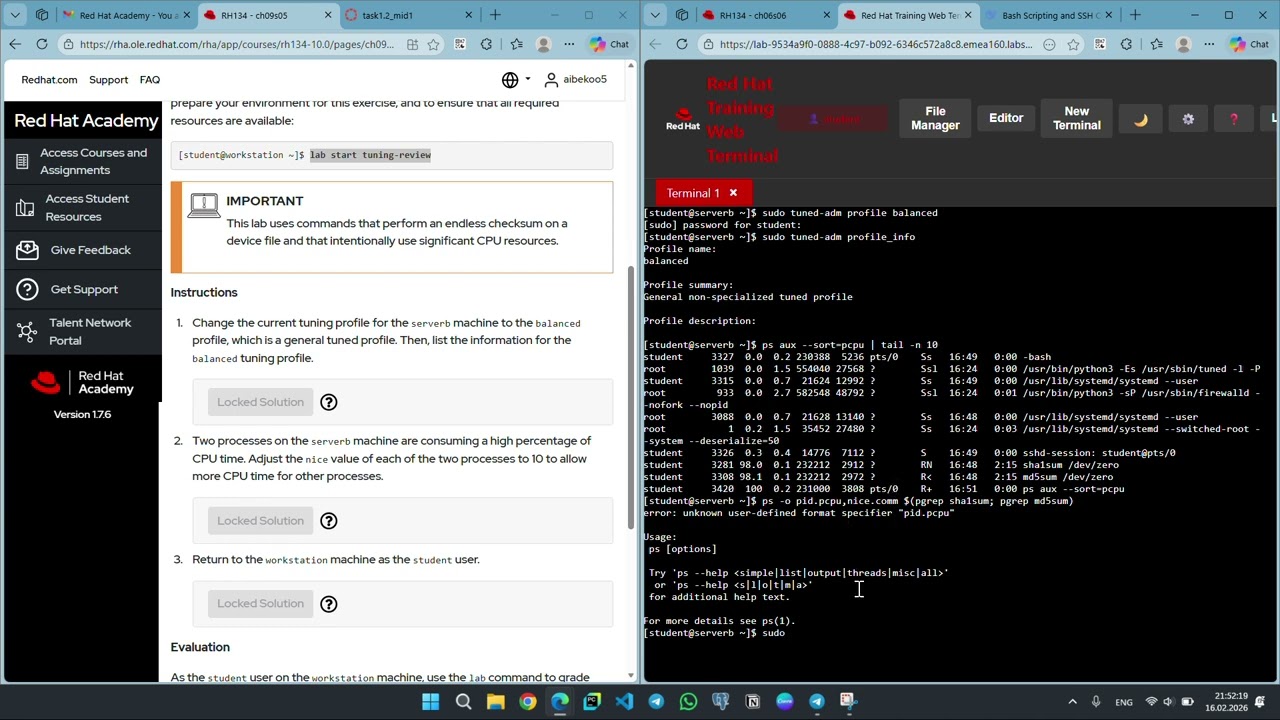Open the terminal help question mark
This screenshot has width=1280, height=720.
(1234, 119)
